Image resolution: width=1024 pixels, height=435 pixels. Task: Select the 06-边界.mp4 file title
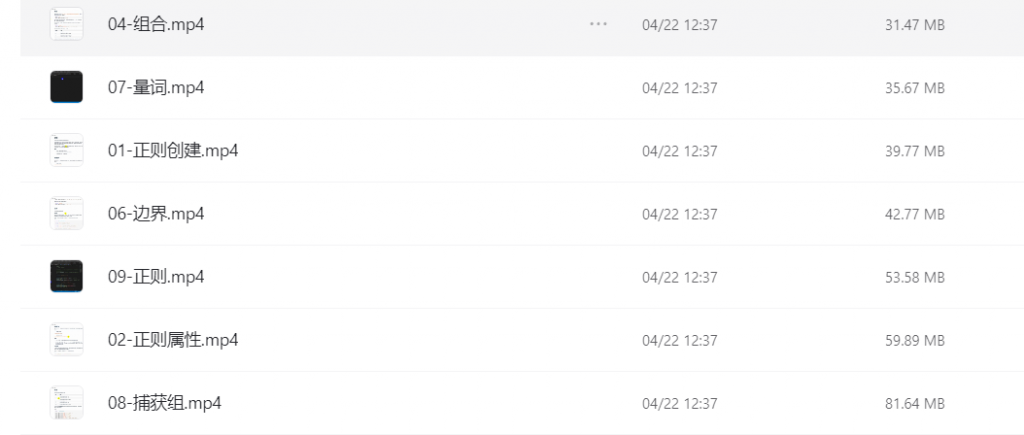[x=156, y=214]
